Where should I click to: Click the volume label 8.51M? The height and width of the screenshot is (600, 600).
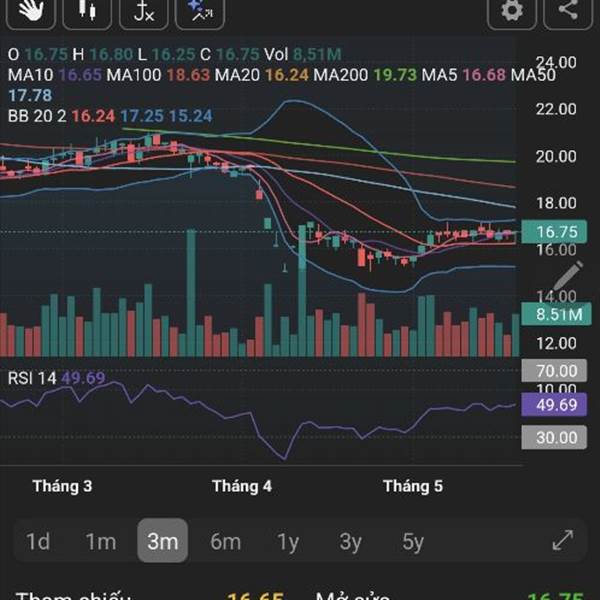pos(556,314)
